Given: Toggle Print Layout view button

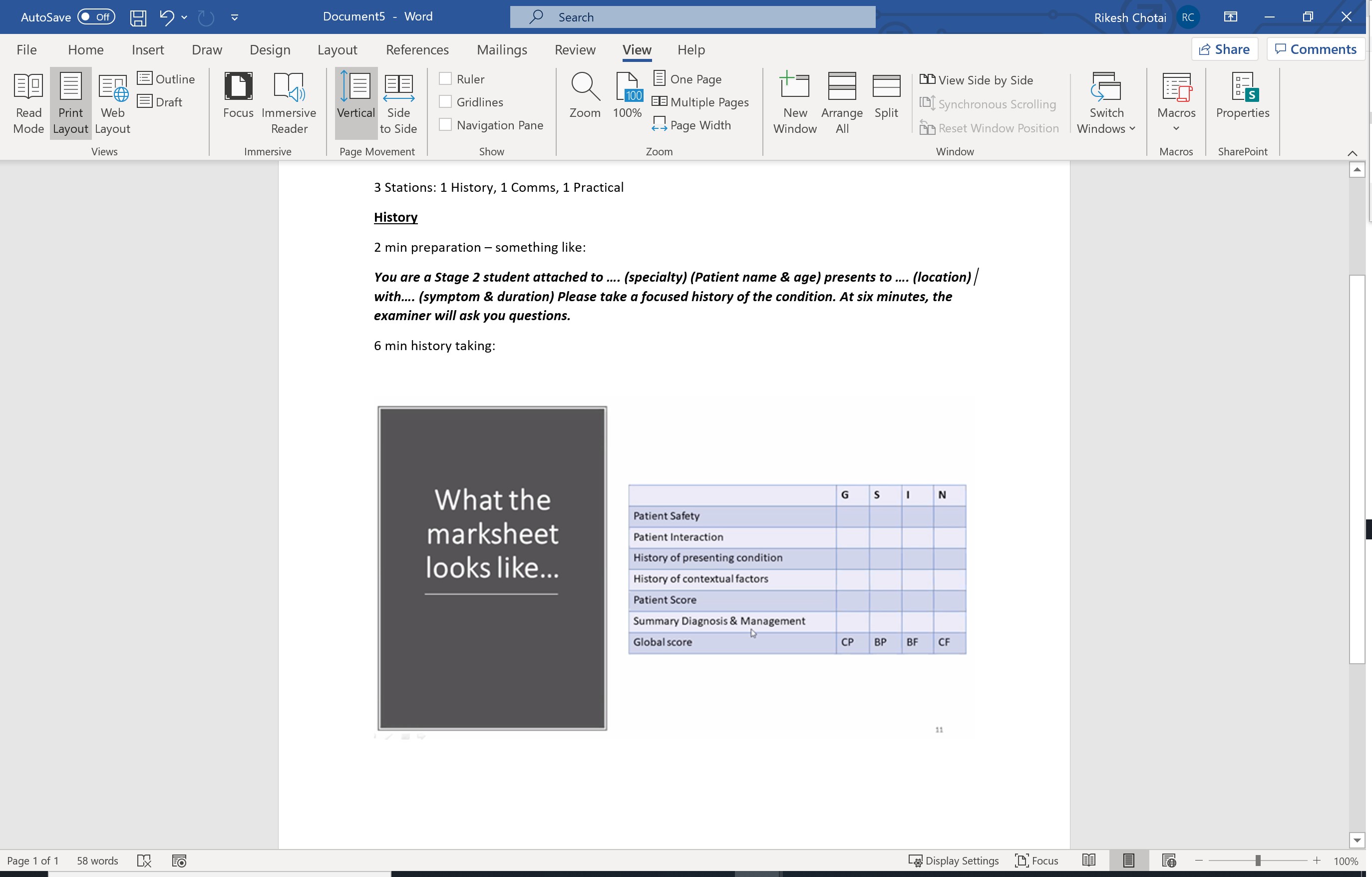Looking at the screenshot, I should coord(71,103).
